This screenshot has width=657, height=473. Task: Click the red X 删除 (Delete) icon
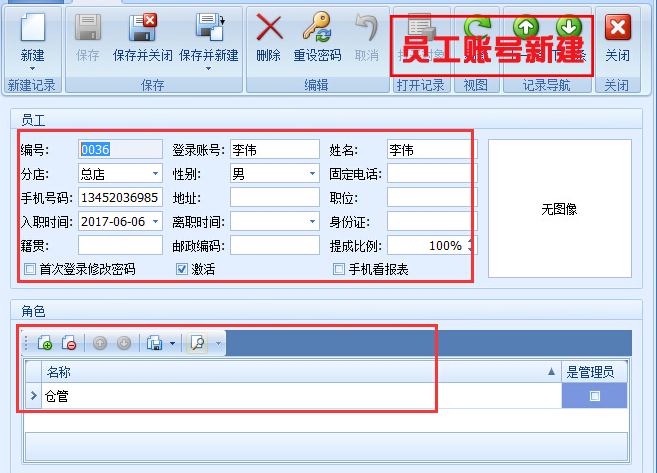(x=268, y=28)
